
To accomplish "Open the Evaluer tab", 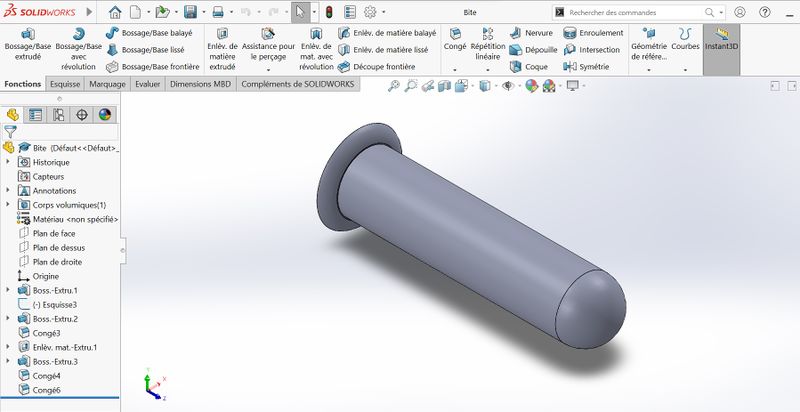I will pos(148,85).
